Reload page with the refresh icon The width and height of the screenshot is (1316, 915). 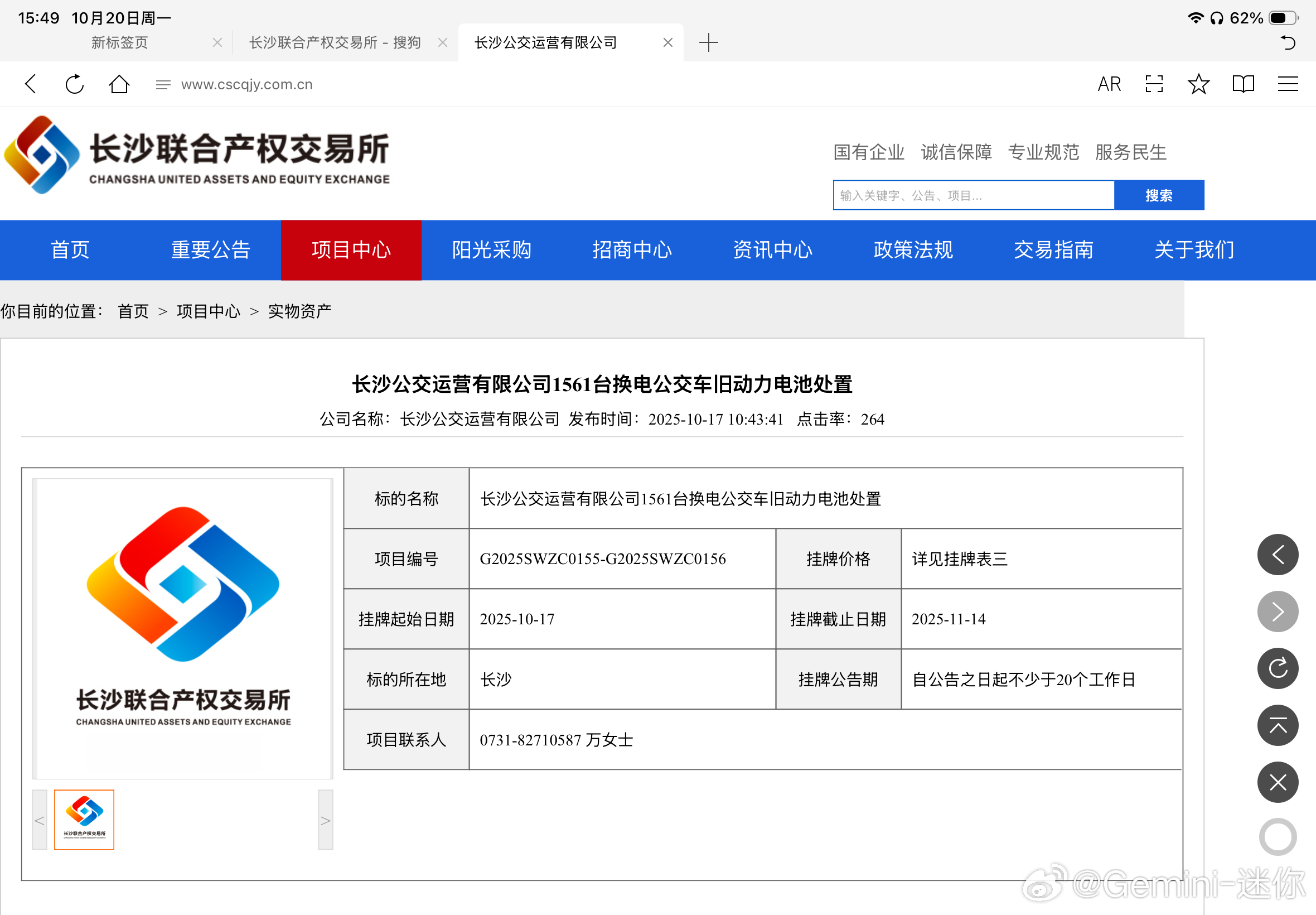(x=75, y=84)
